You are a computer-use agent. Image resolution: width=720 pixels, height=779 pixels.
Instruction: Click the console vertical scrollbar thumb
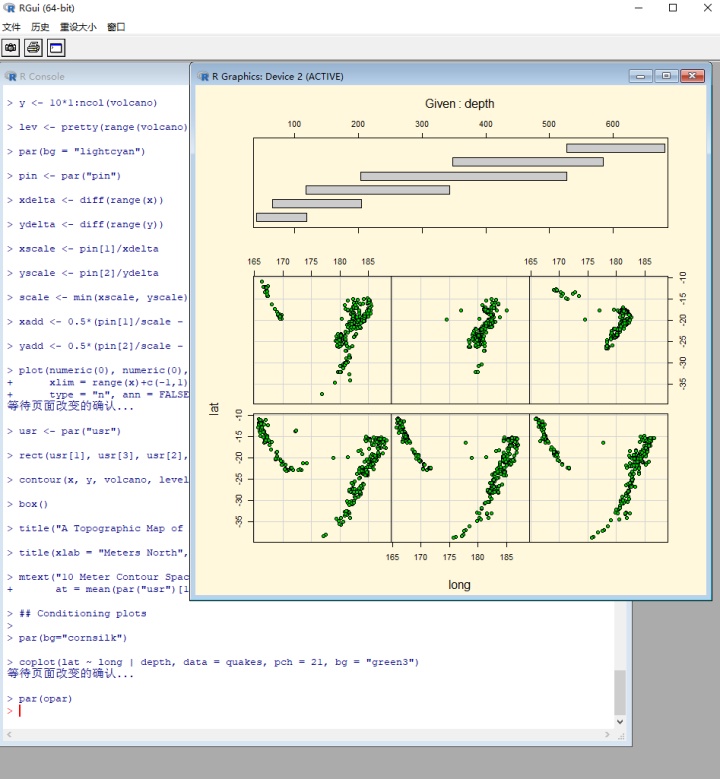pos(620,692)
